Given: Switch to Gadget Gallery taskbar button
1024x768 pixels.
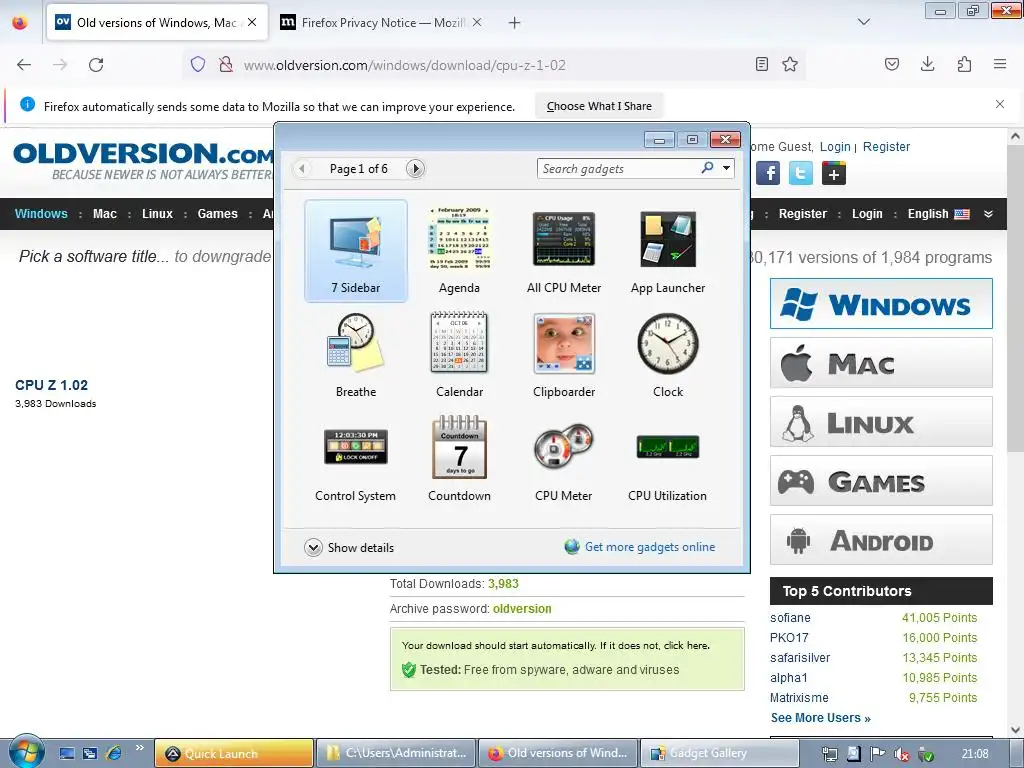Looking at the screenshot, I should (x=718, y=753).
